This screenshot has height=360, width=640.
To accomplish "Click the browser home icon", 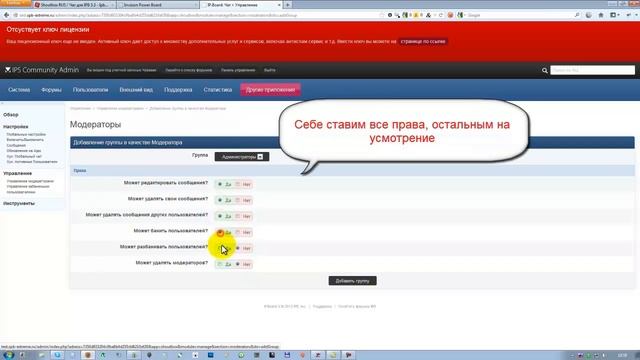I will click(601, 15).
